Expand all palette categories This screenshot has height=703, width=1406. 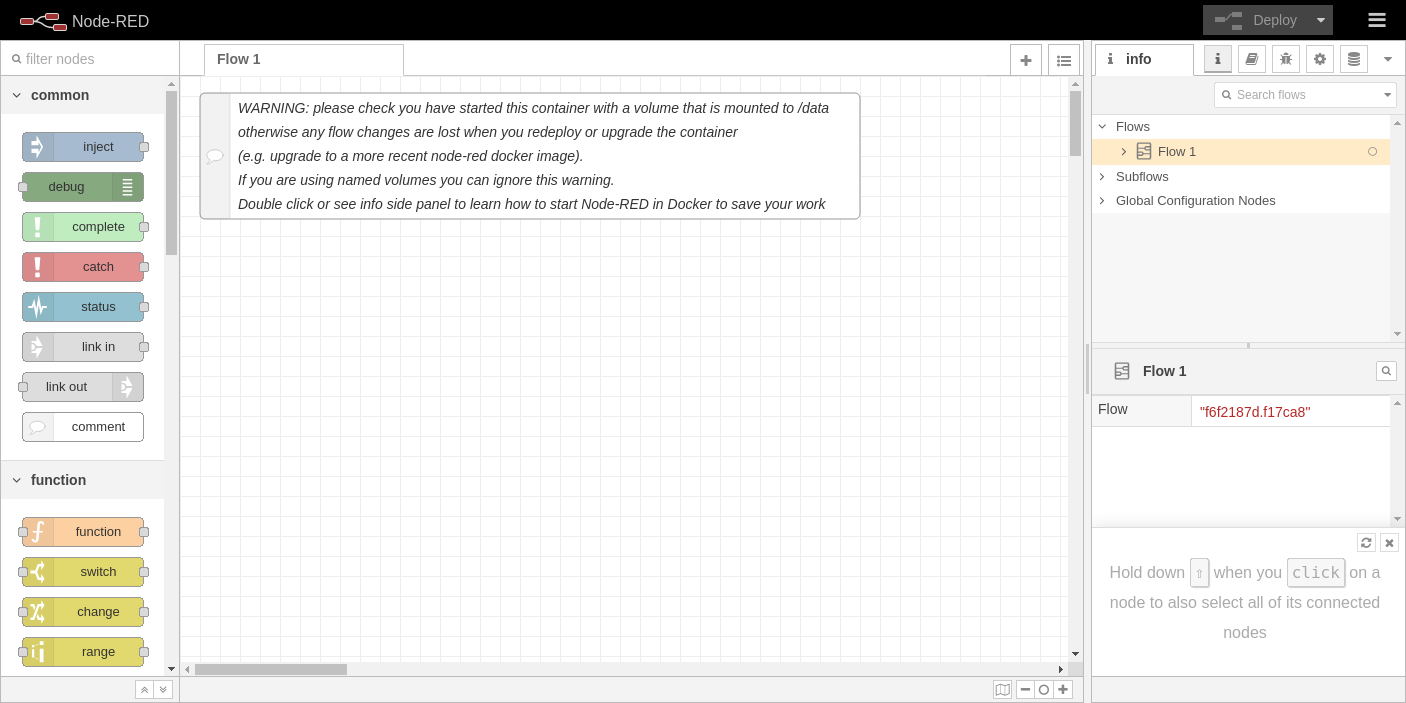click(163, 690)
